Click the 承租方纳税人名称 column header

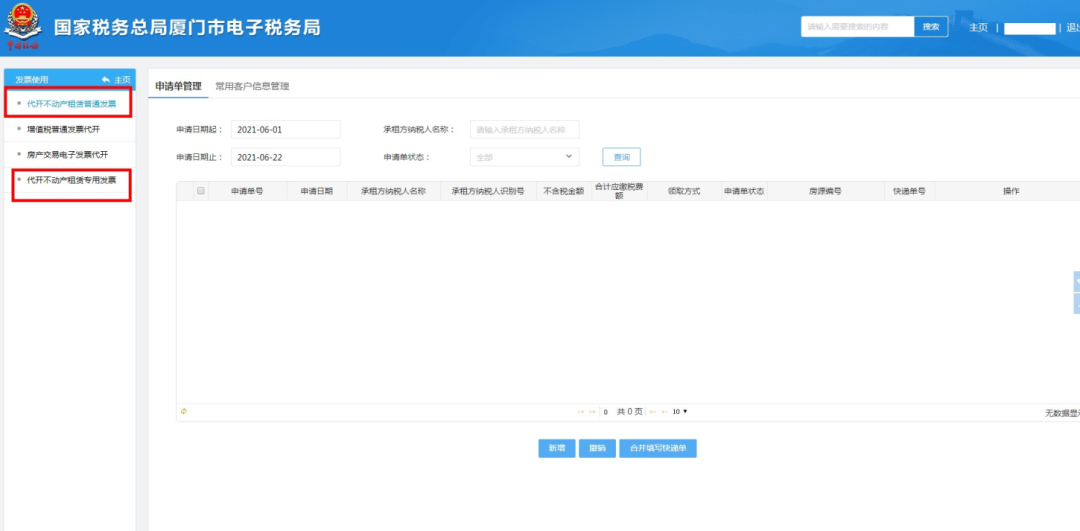(x=393, y=191)
